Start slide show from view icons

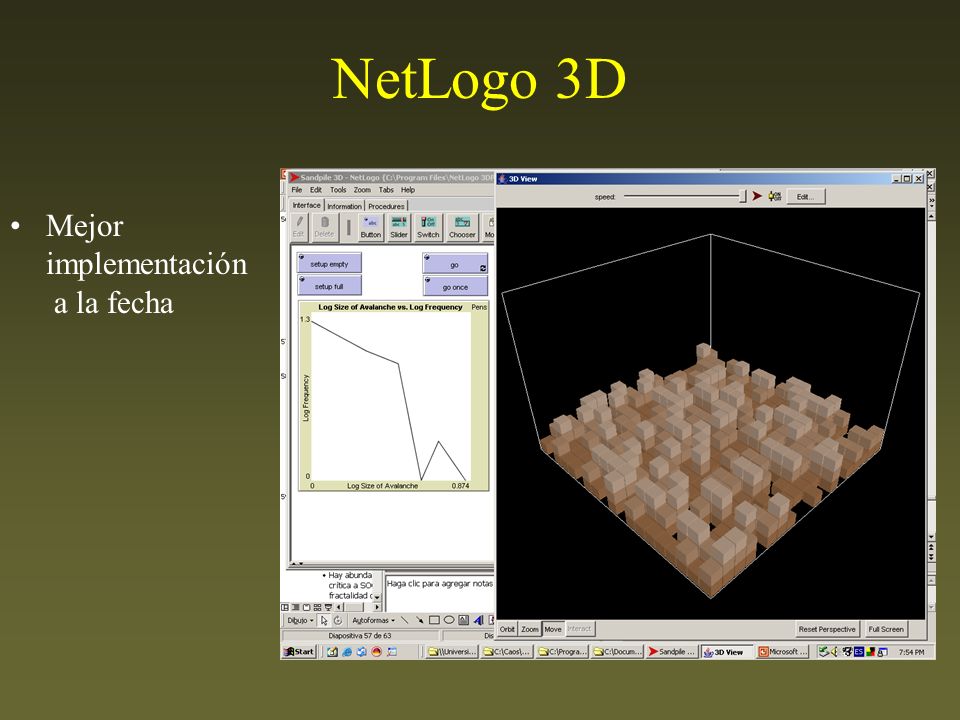tap(328, 607)
